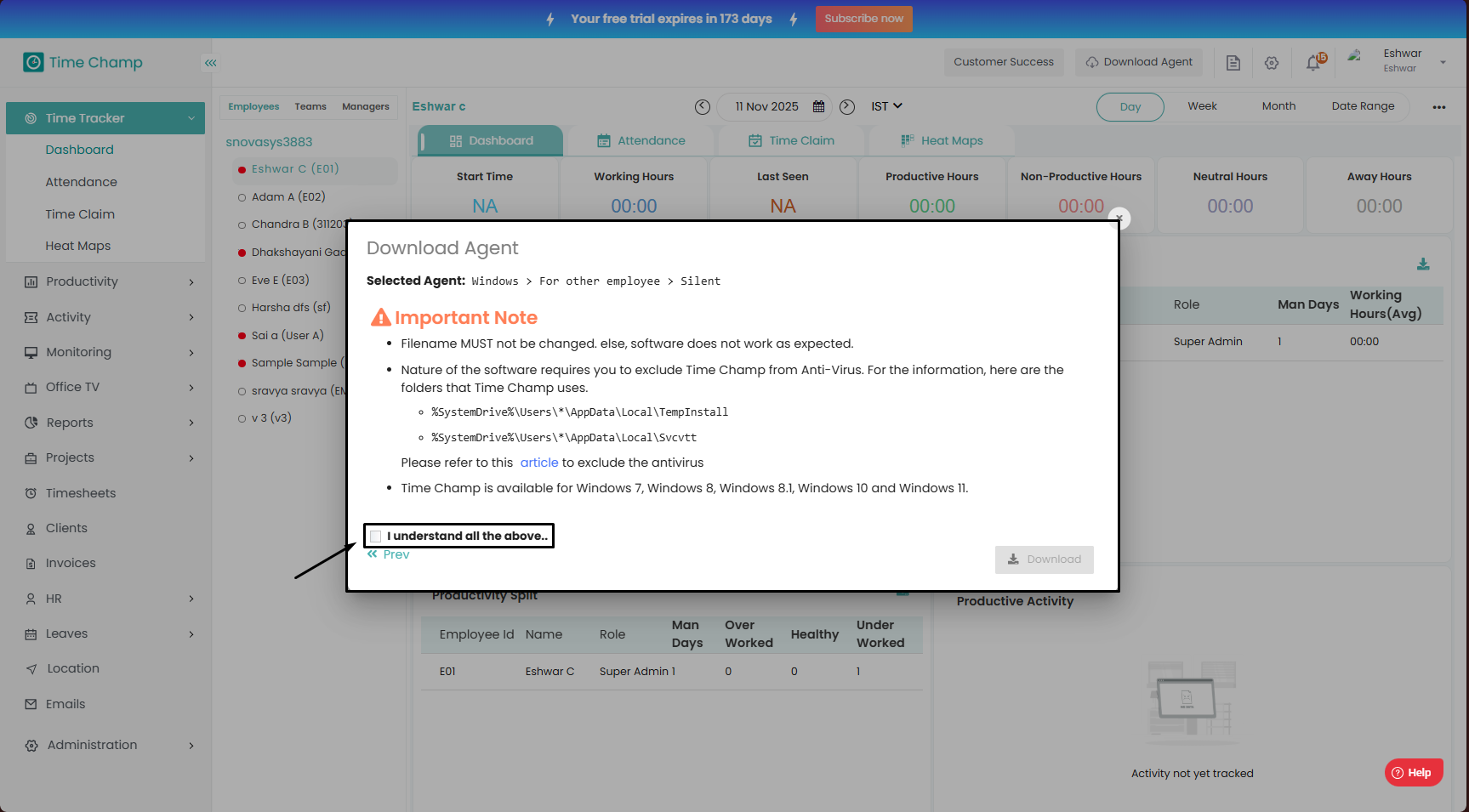Click the Monitoring sidebar icon

[x=31, y=352]
